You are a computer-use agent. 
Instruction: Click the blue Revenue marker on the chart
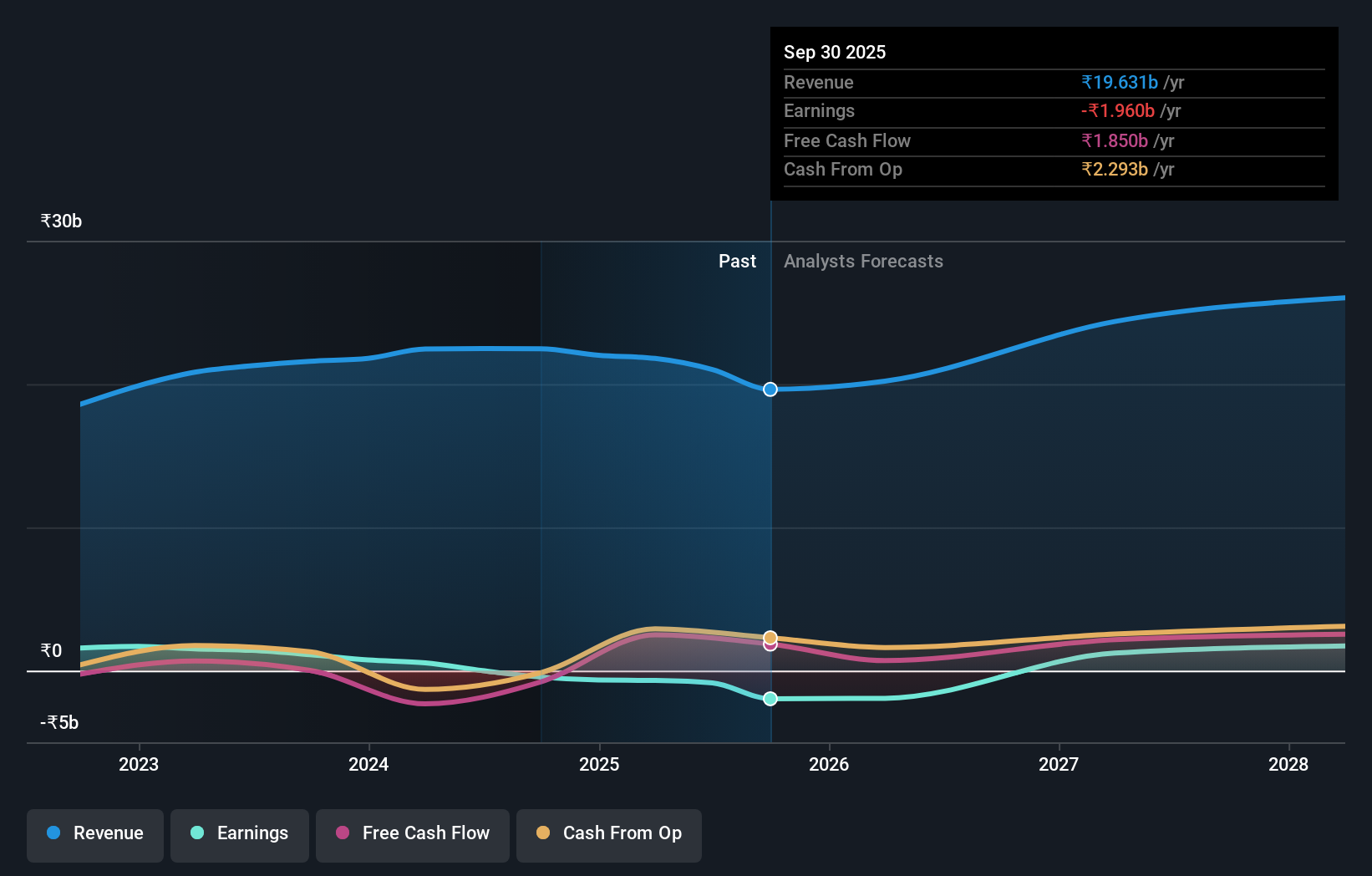coord(770,389)
